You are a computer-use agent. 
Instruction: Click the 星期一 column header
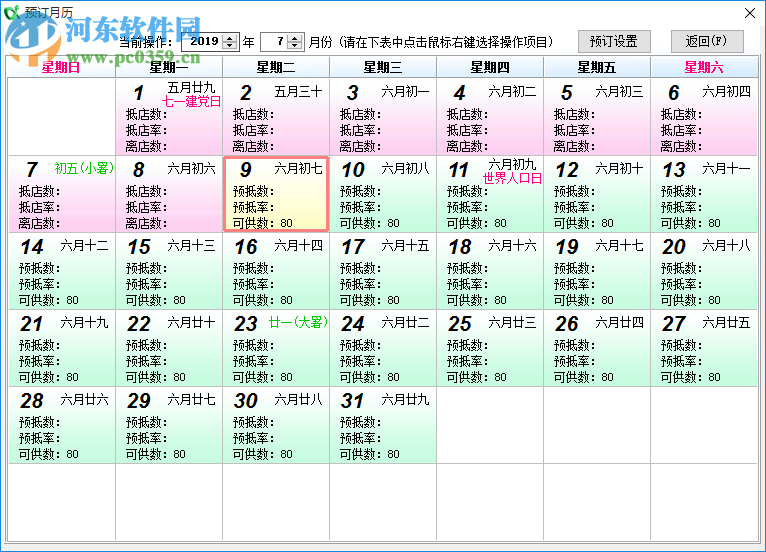(169, 67)
